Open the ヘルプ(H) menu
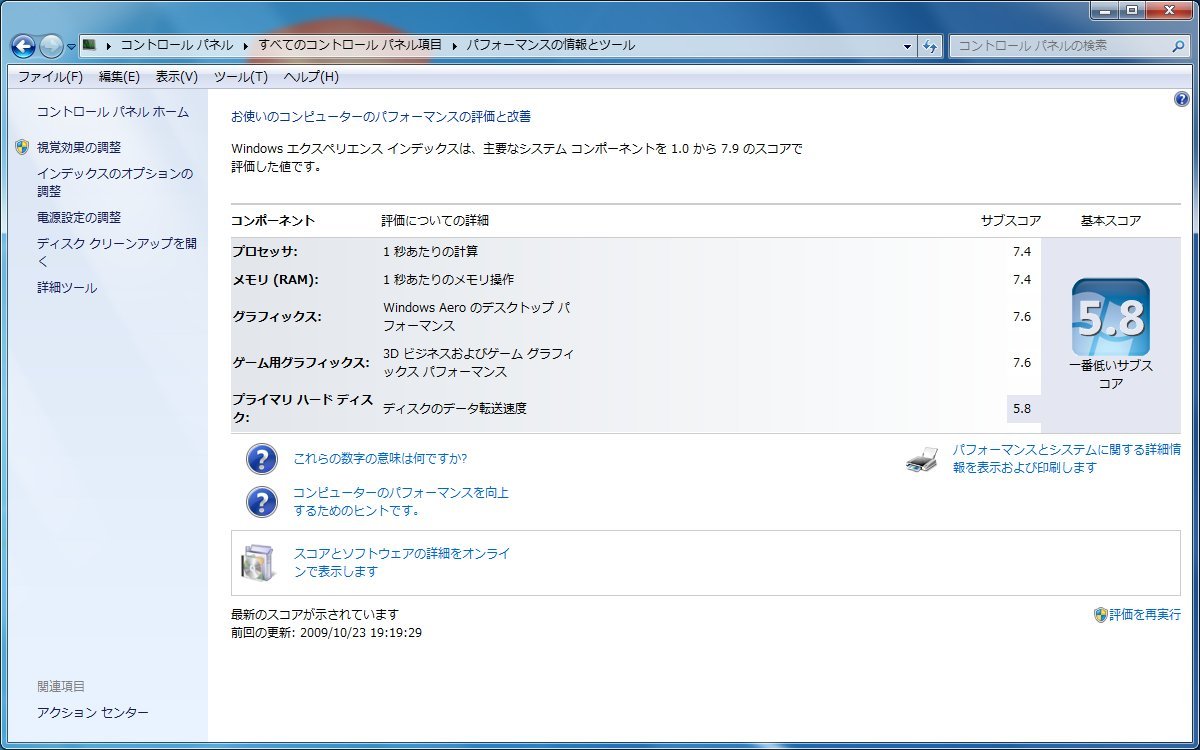Screen dimensions: 1200x750 pyautogui.click(x=311, y=77)
